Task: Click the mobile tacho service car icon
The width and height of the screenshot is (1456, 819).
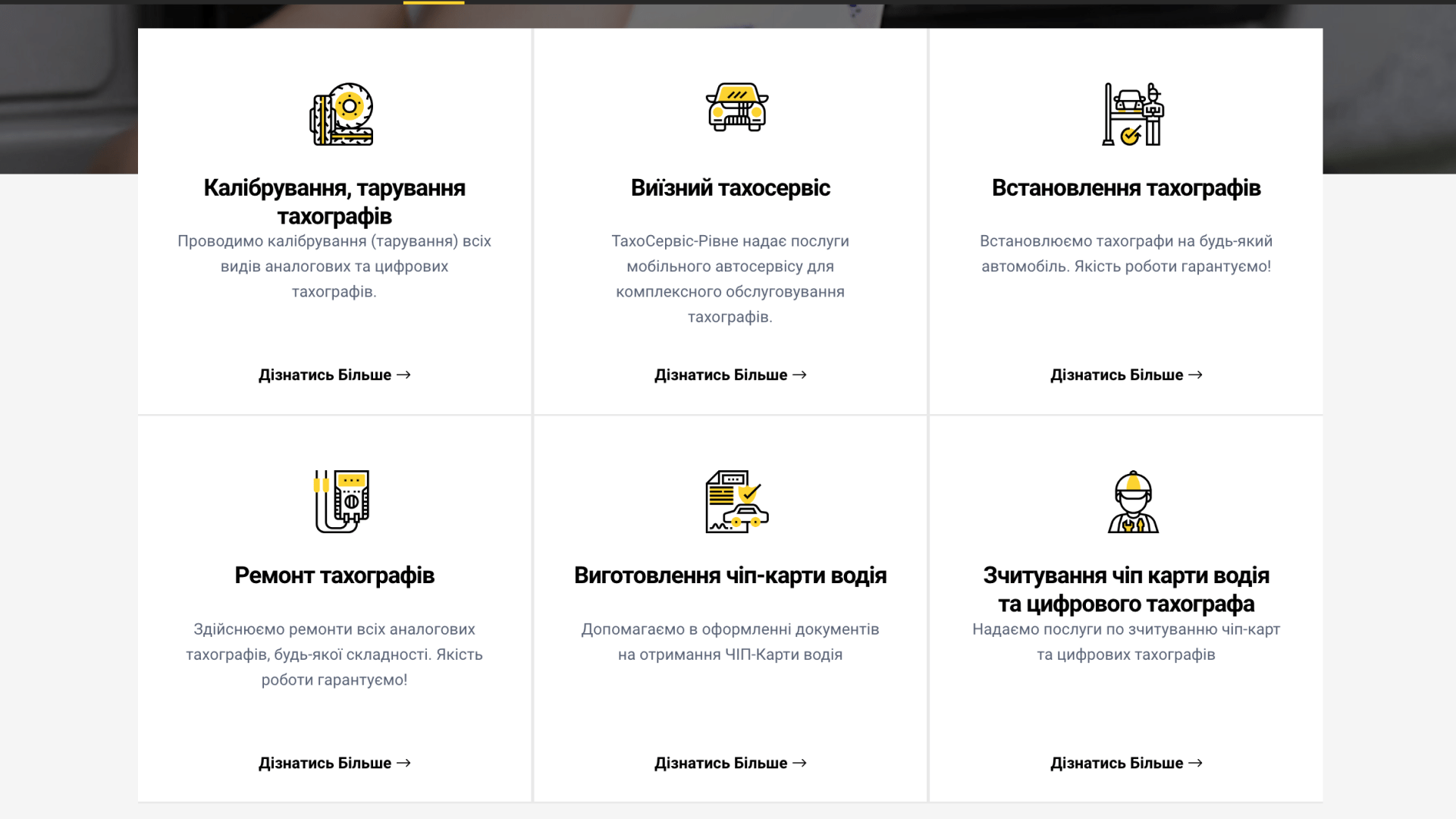Action: tap(737, 107)
